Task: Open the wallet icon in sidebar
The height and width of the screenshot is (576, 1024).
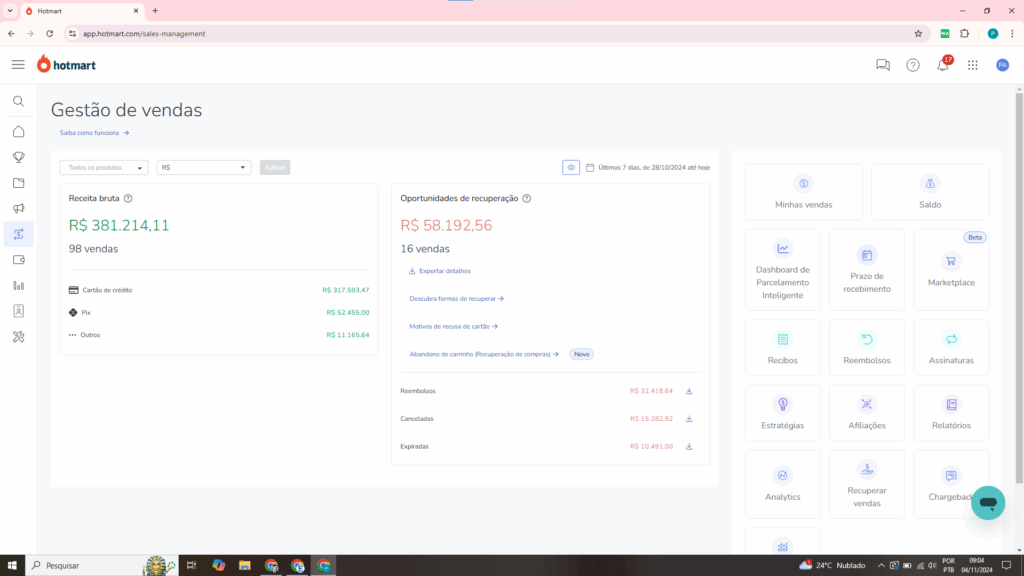Action: 18,260
